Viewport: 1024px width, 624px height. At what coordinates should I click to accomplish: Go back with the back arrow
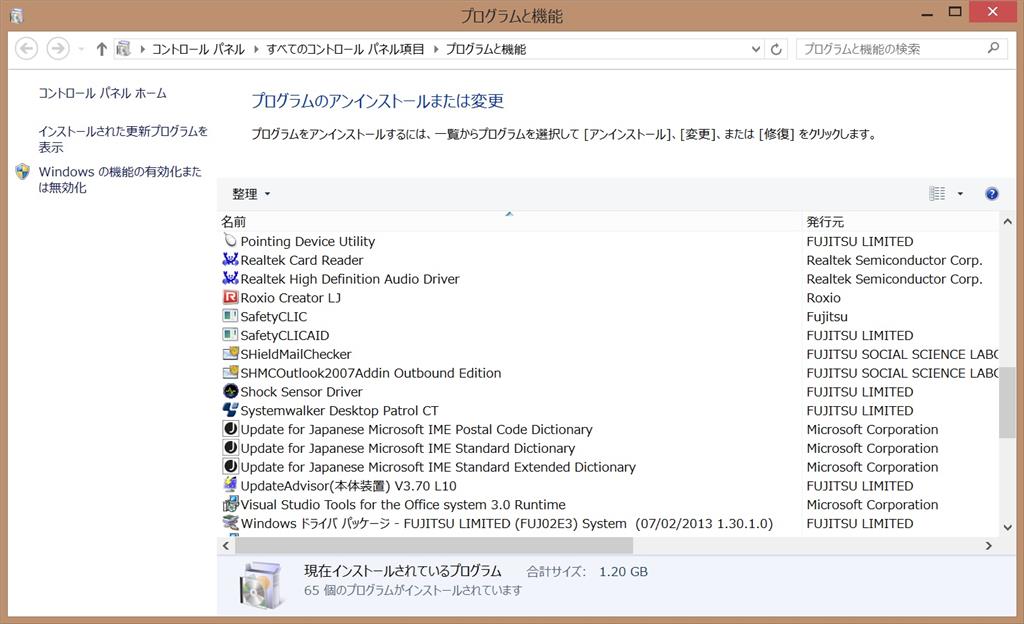coord(26,49)
